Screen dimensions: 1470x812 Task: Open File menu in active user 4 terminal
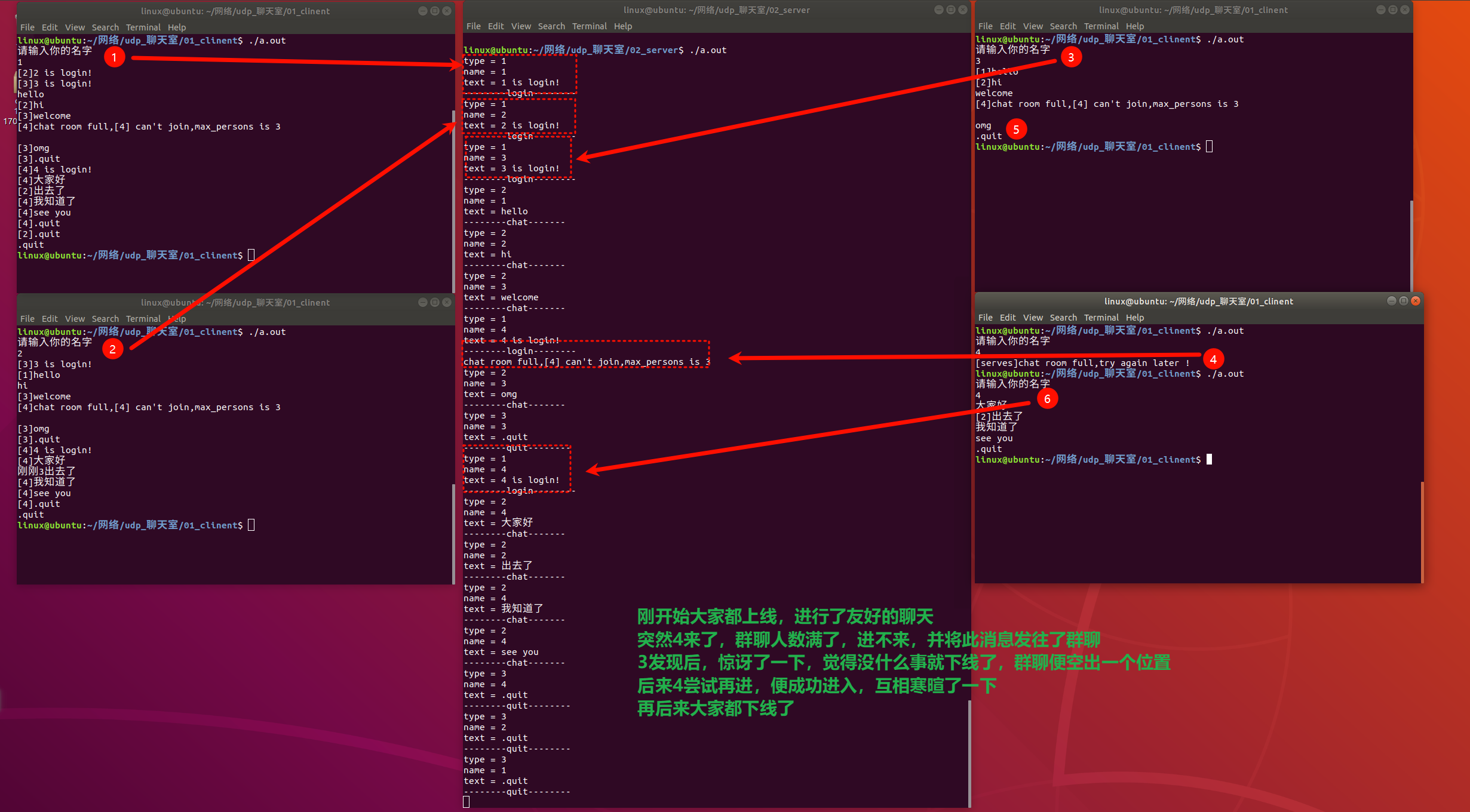click(x=985, y=318)
